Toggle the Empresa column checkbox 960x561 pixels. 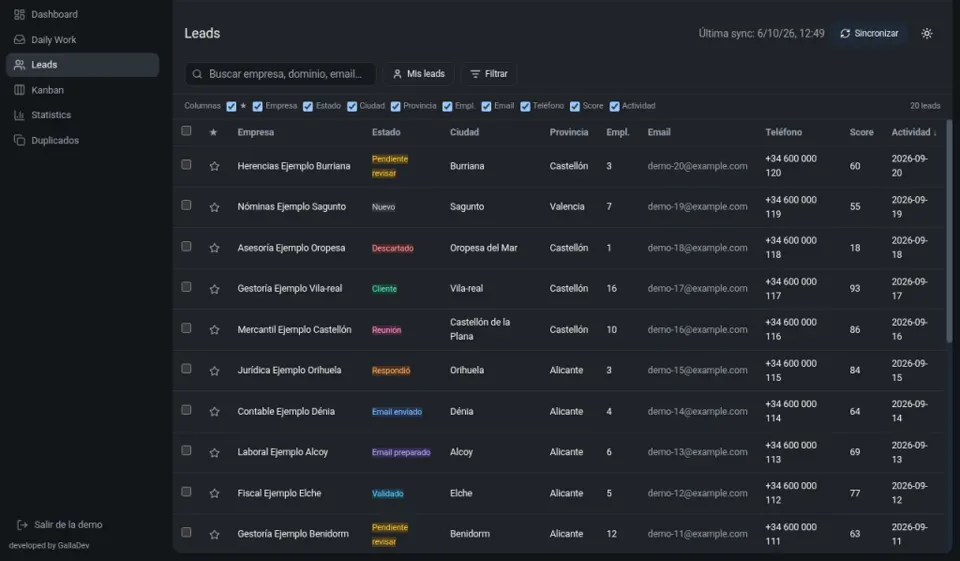257,107
